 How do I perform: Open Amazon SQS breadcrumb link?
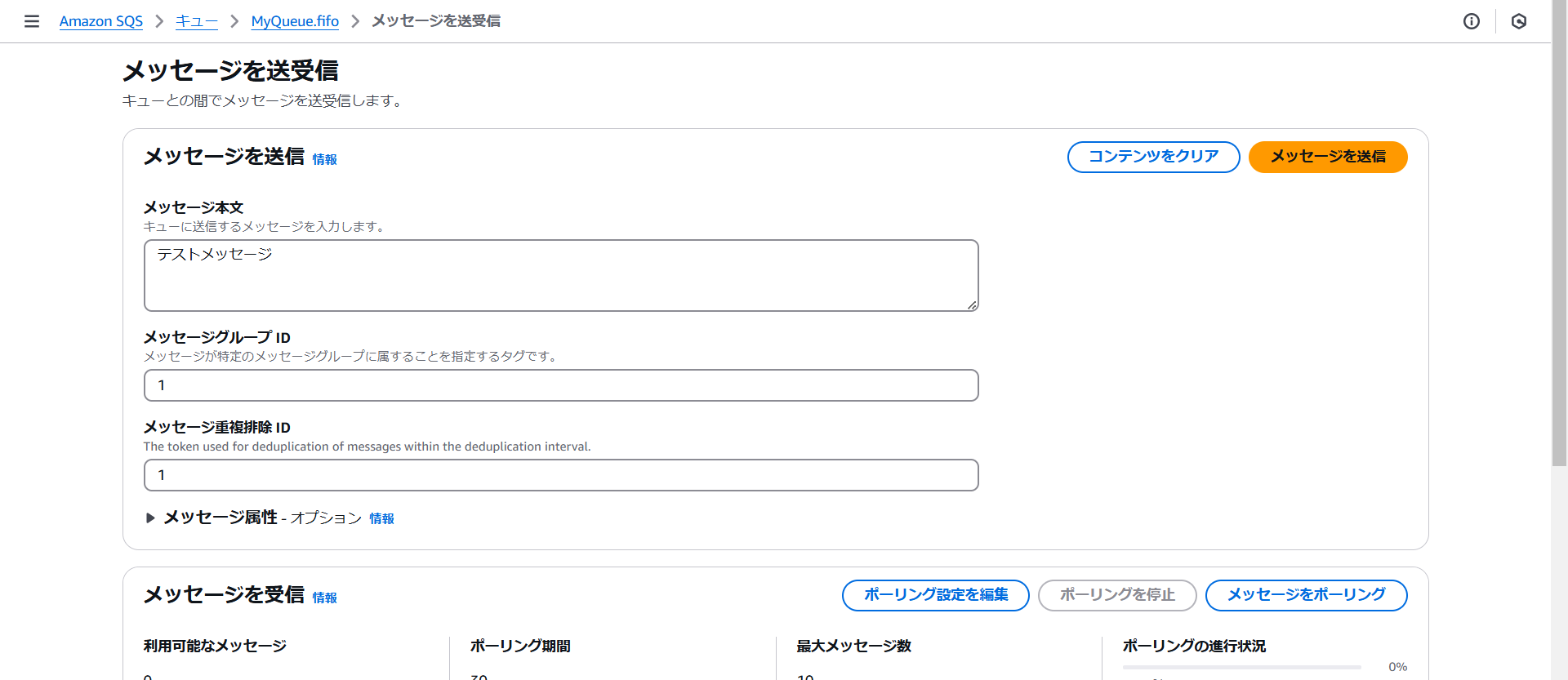point(100,21)
